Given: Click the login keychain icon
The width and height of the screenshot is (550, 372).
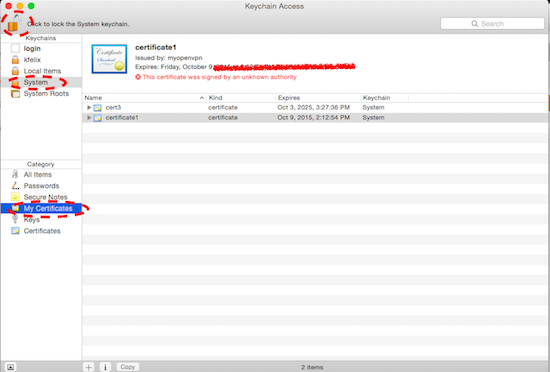Looking at the screenshot, I should [15, 48].
